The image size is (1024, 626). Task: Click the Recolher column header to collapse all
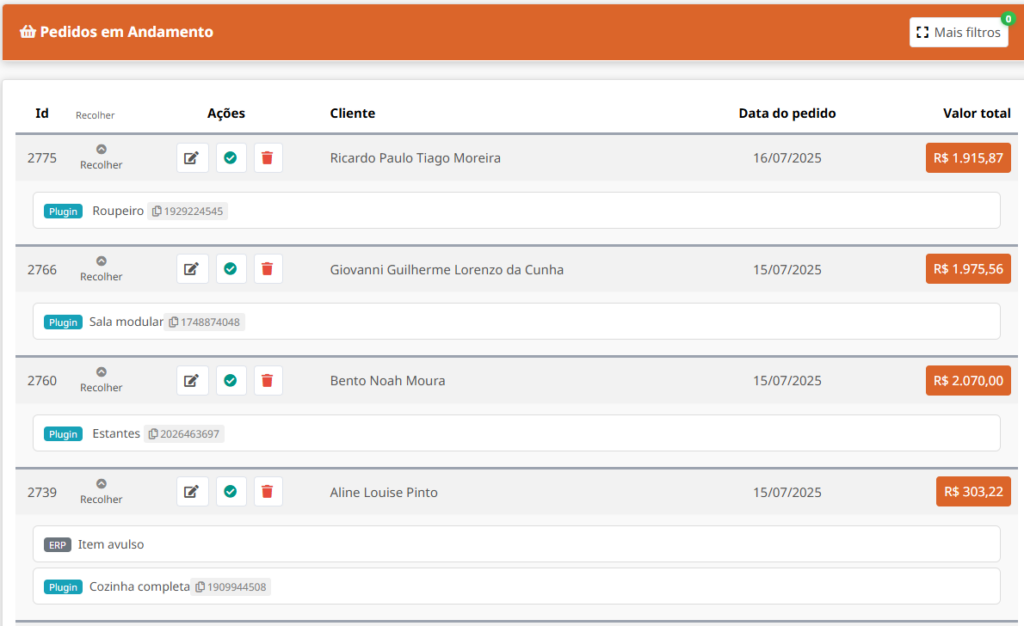point(95,115)
